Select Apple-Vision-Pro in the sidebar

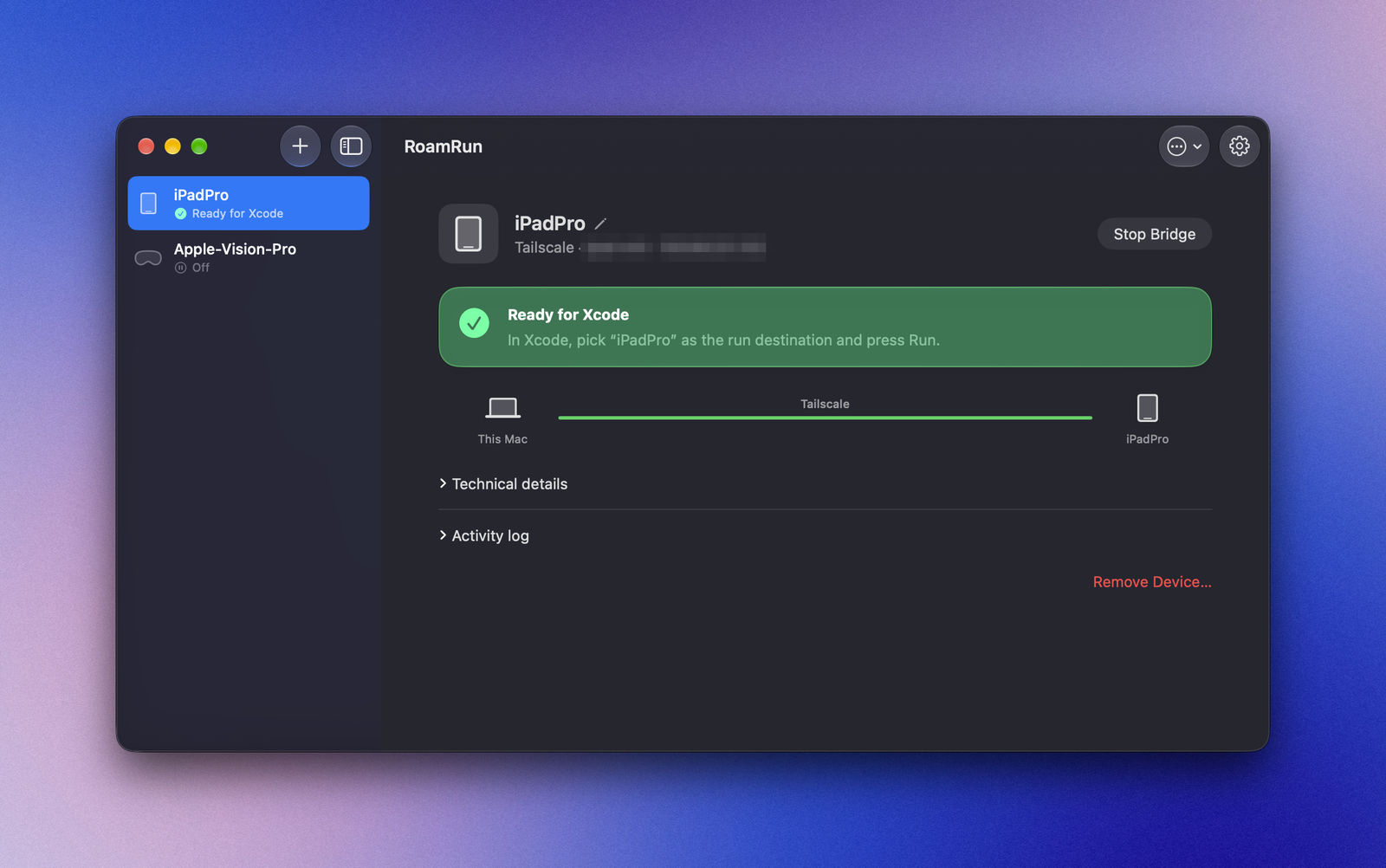(249, 257)
